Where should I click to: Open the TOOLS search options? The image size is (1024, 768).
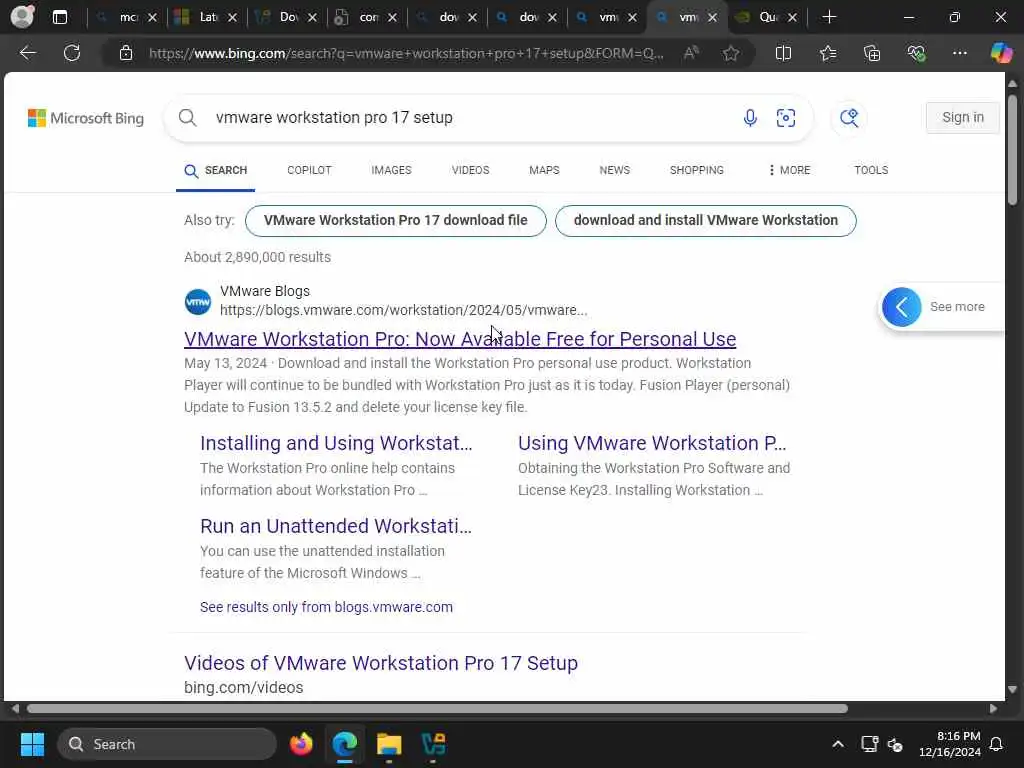point(871,170)
